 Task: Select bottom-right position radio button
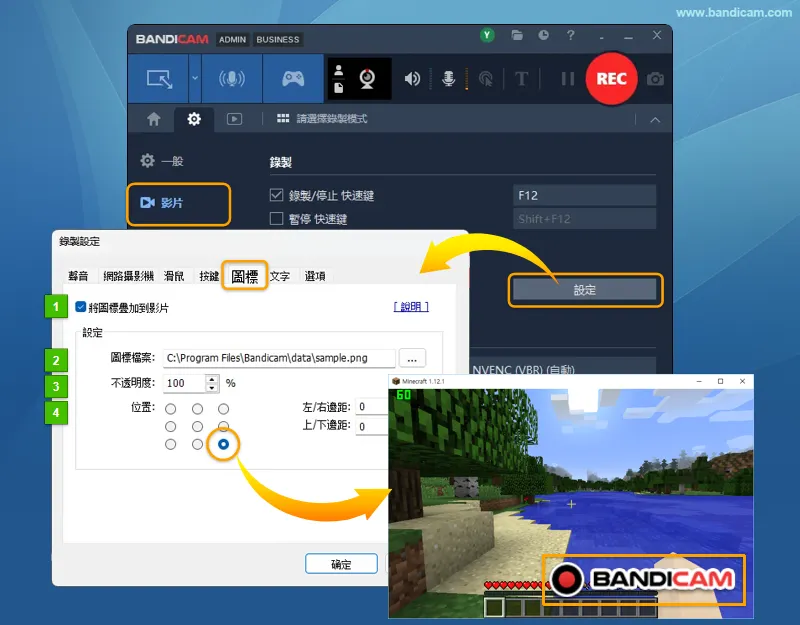(x=223, y=444)
